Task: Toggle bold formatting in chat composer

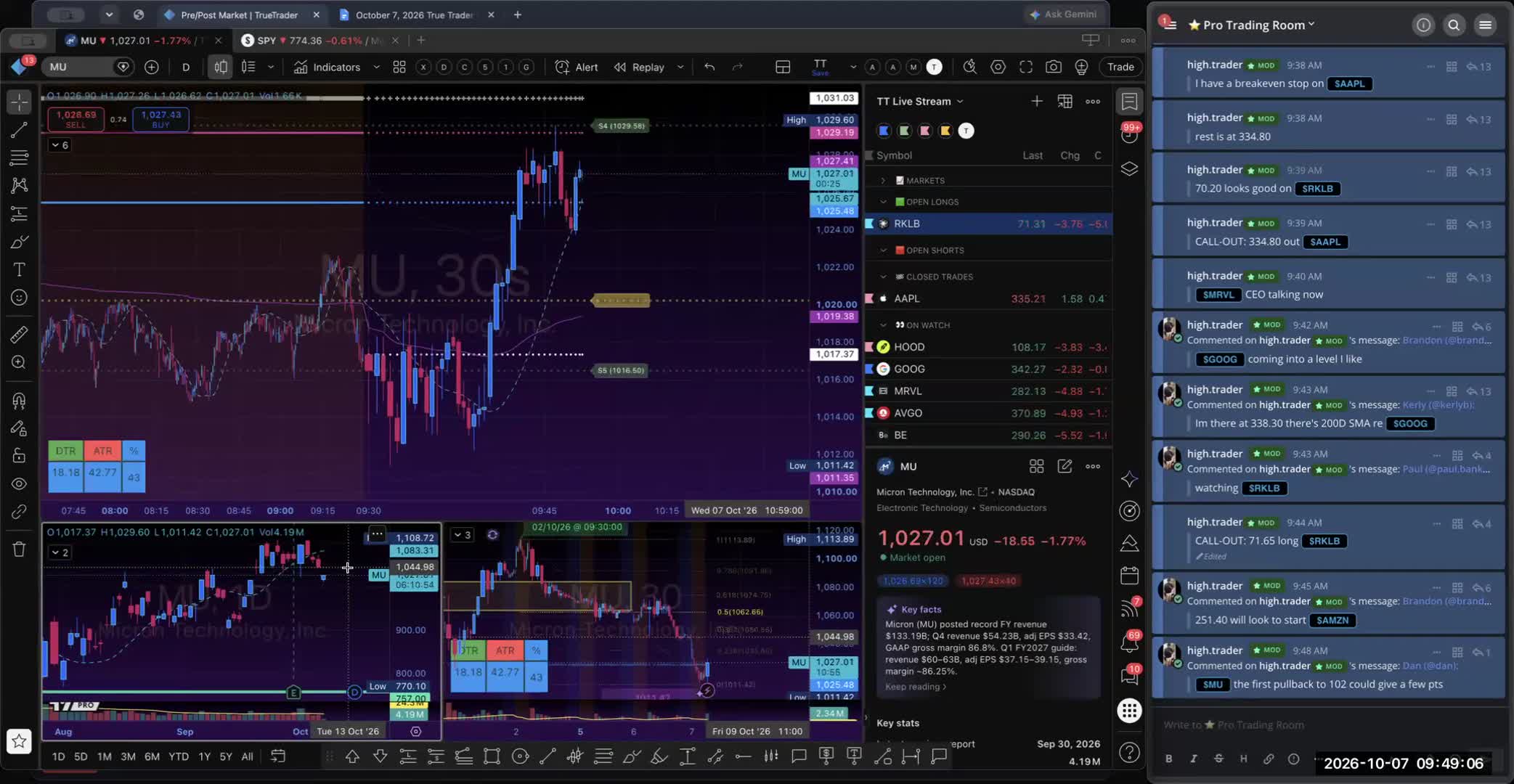Action: pos(1168,759)
